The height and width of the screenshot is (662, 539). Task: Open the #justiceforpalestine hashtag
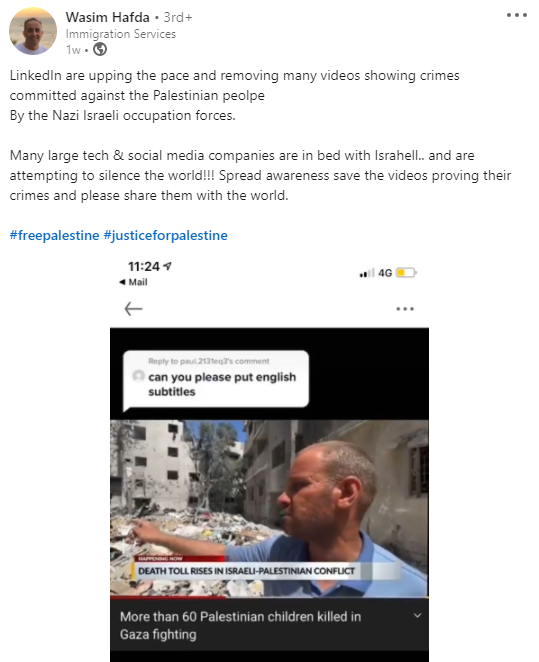[x=165, y=235]
